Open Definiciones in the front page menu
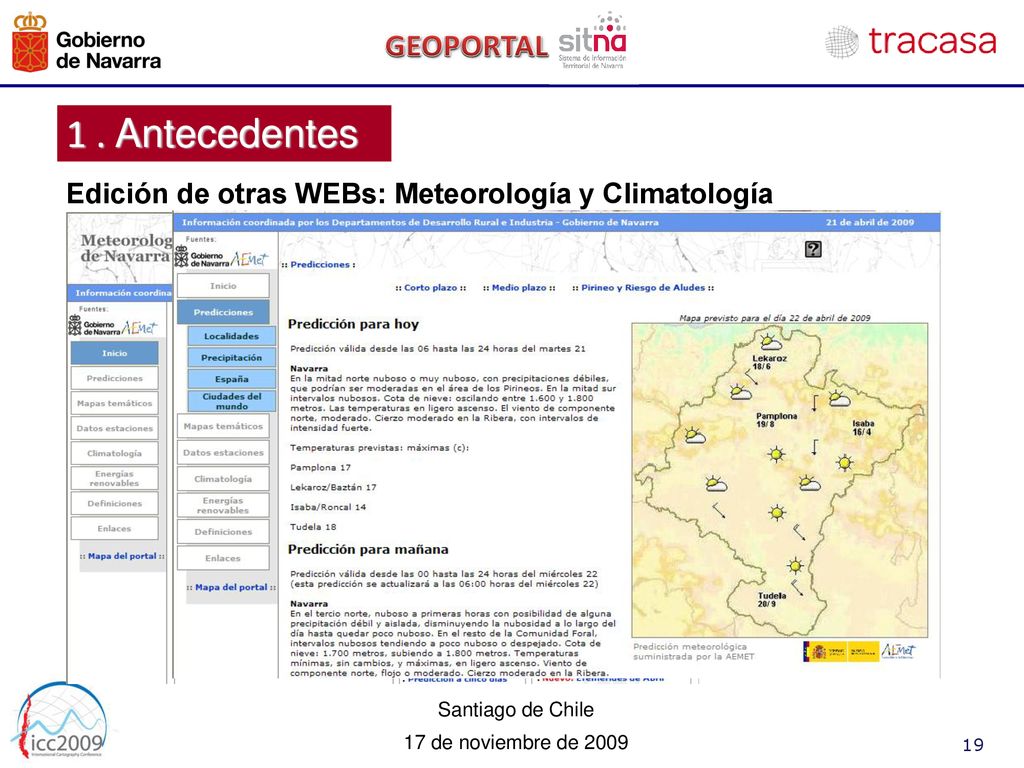Viewport: 1024px width, 768px height. tap(223, 532)
